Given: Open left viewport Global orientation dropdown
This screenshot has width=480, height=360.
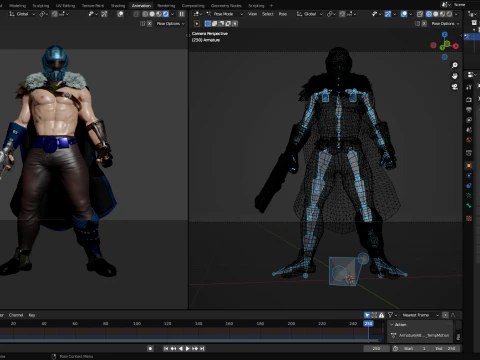Looking at the screenshot, I should tap(22, 14).
